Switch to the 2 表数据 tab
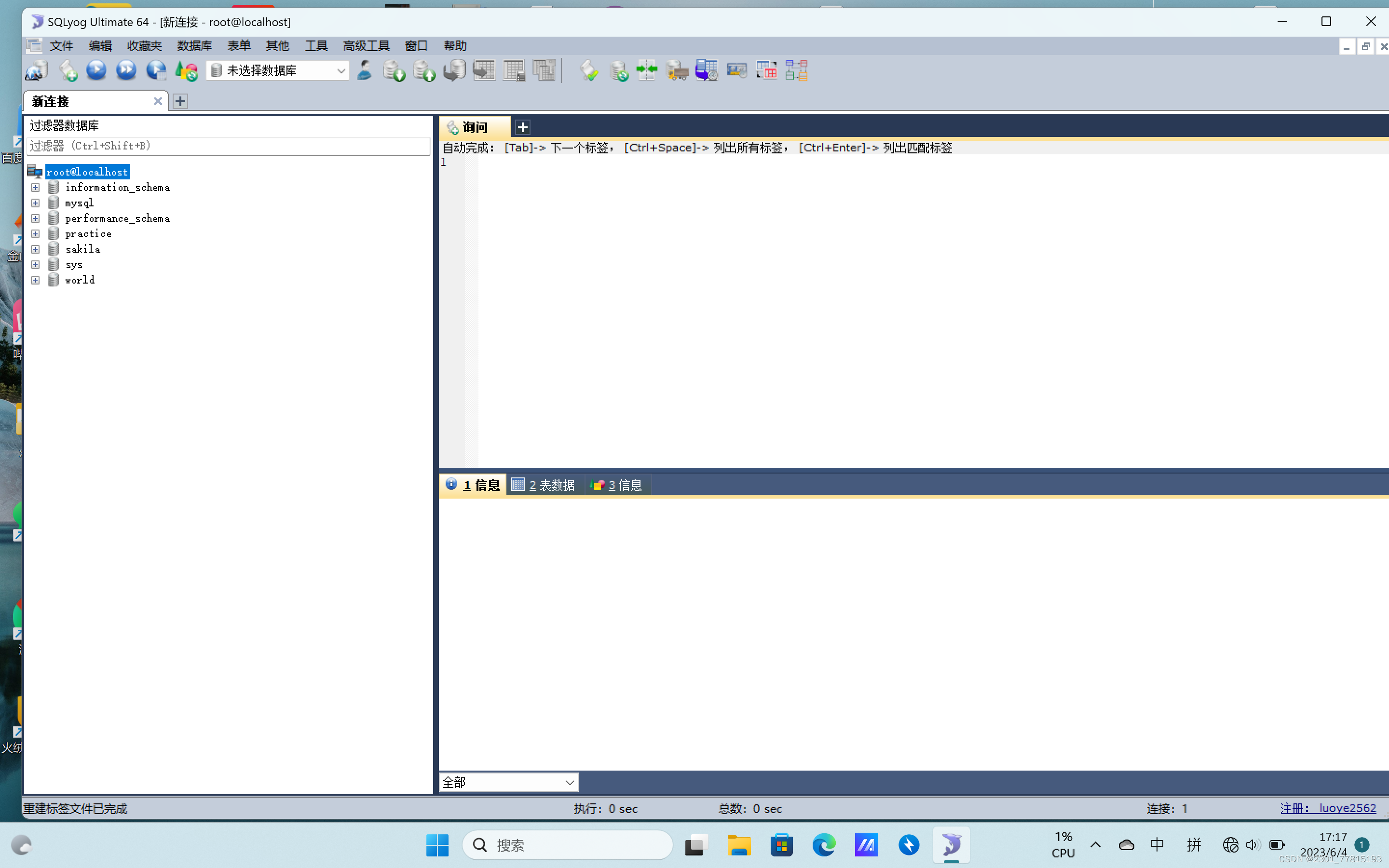This screenshot has width=1389, height=868. point(543,485)
